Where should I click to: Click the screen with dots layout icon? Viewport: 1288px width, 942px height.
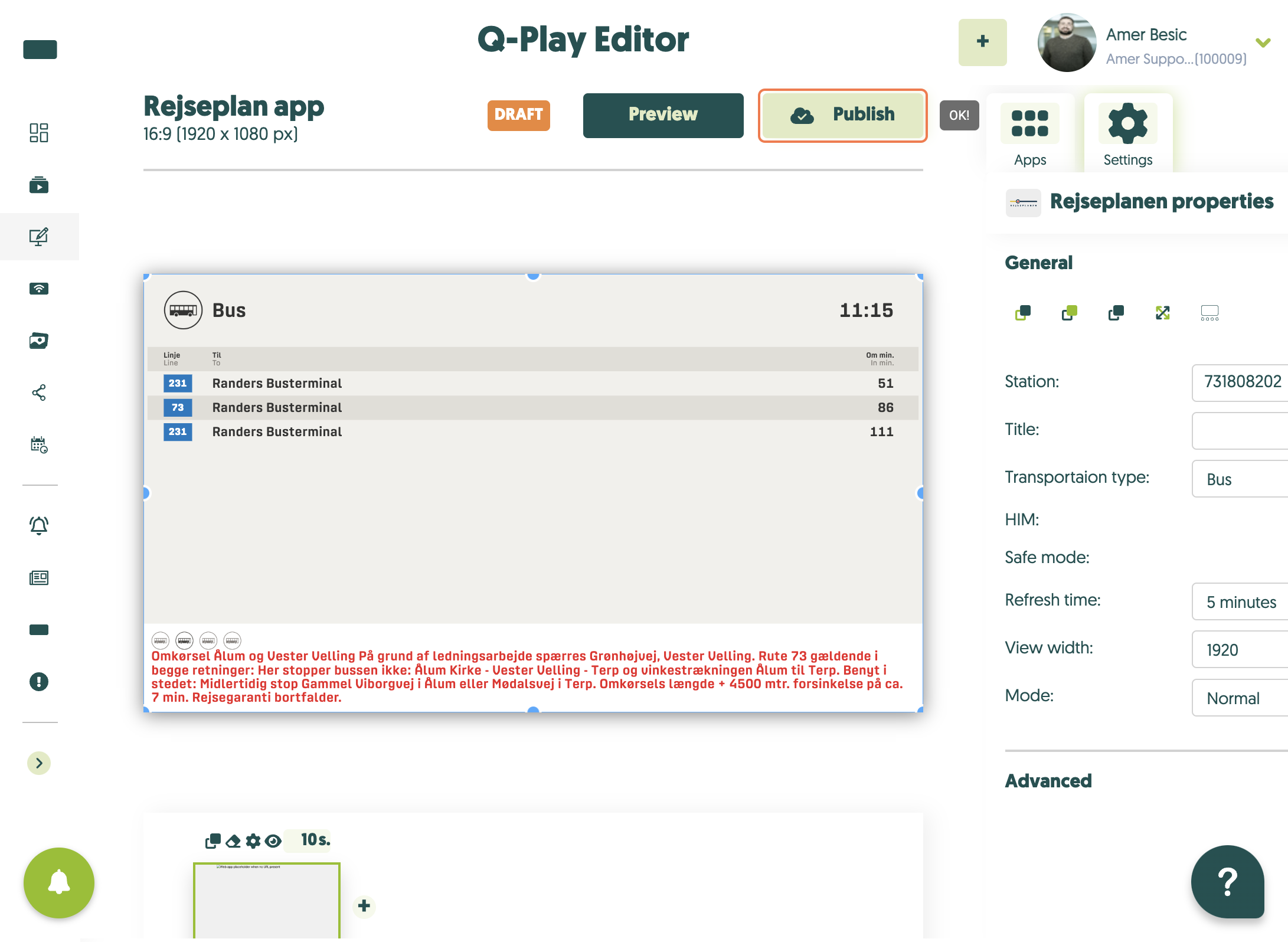(x=1209, y=313)
